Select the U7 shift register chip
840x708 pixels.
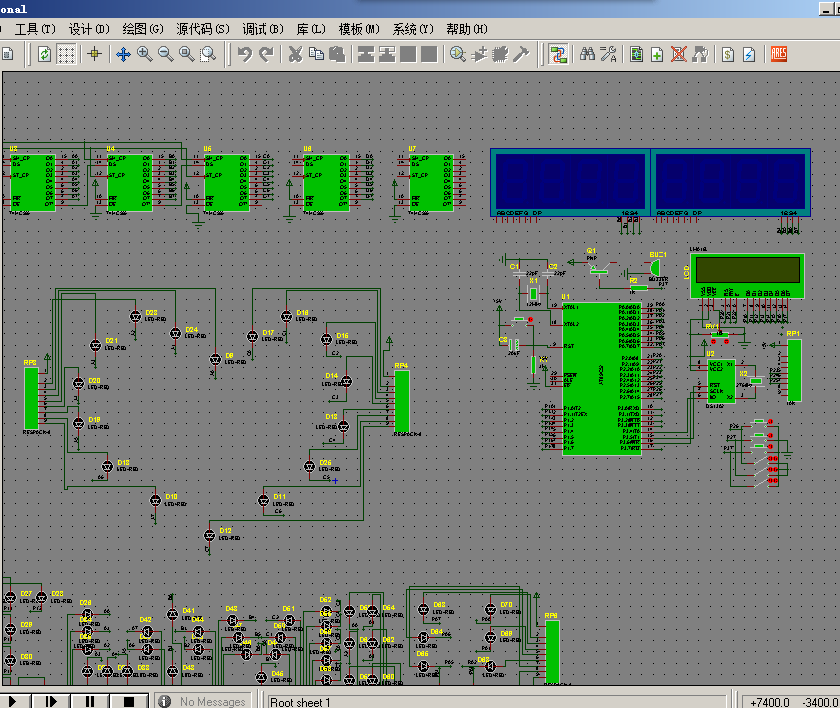click(x=431, y=182)
